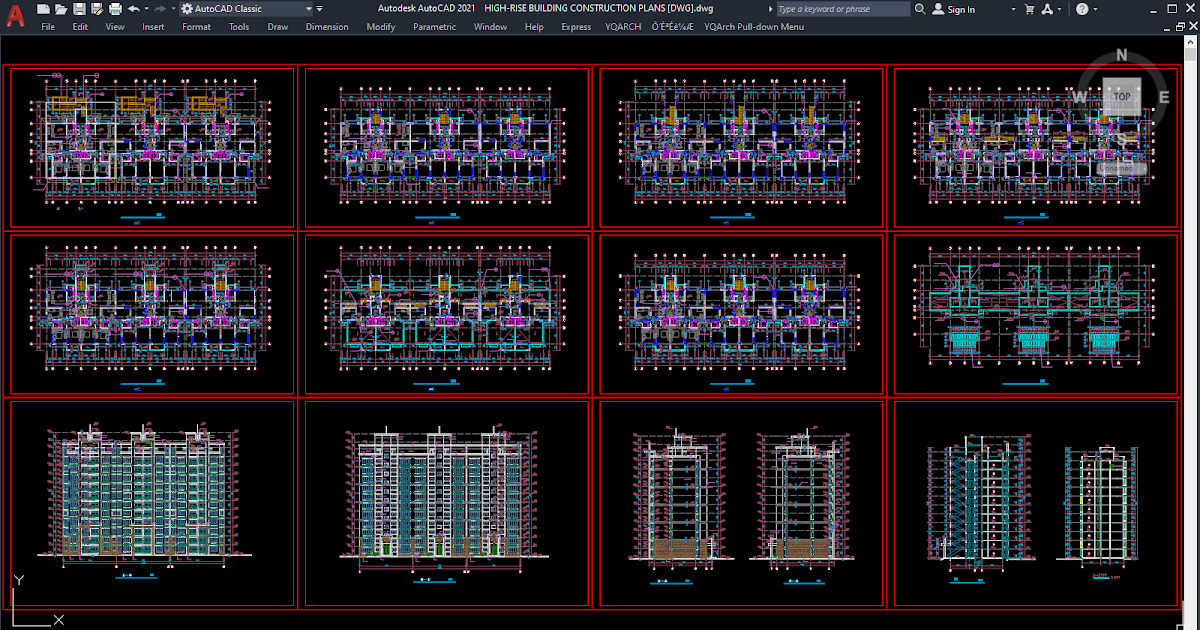Select TOP on the ViewCube
Screen dimensions: 1200x630
(x=1122, y=96)
